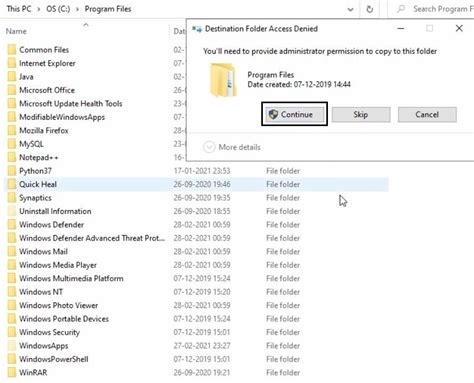
Task: Select Windows Security folder icon
Action: click(x=12, y=332)
